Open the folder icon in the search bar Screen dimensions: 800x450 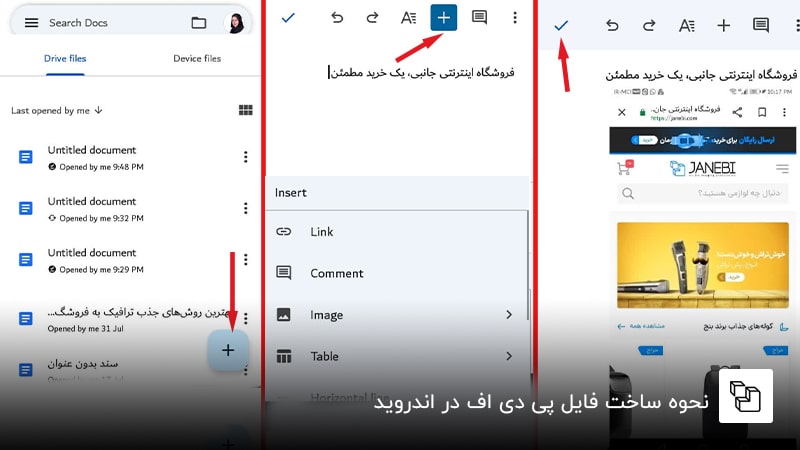point(198,23)
